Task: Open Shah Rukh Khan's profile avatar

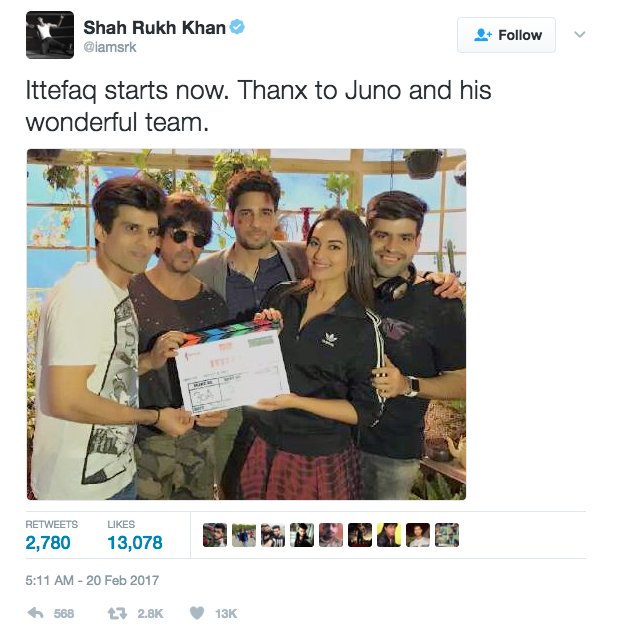Action: 50,35
